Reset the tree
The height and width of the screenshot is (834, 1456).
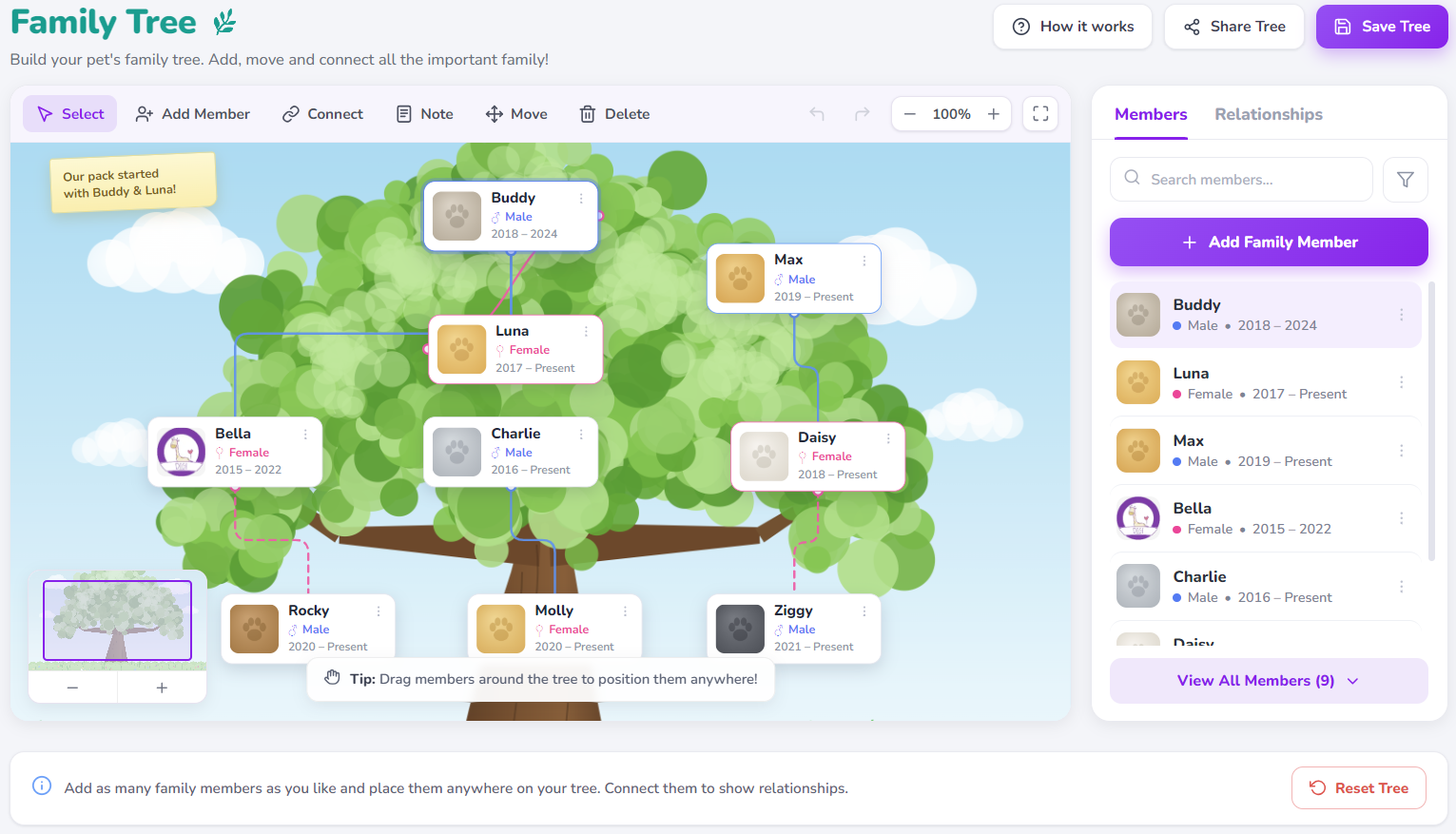[x=1358, y=788]
